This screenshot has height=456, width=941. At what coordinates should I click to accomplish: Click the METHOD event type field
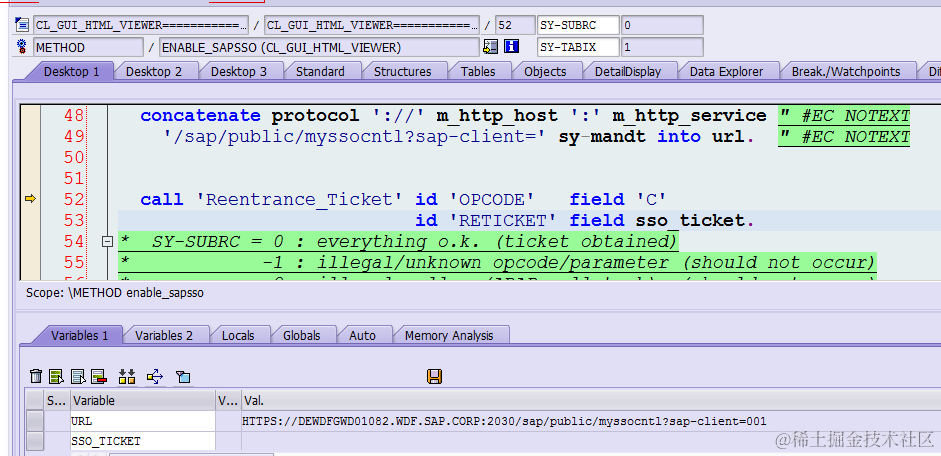(x=88, y=47)
